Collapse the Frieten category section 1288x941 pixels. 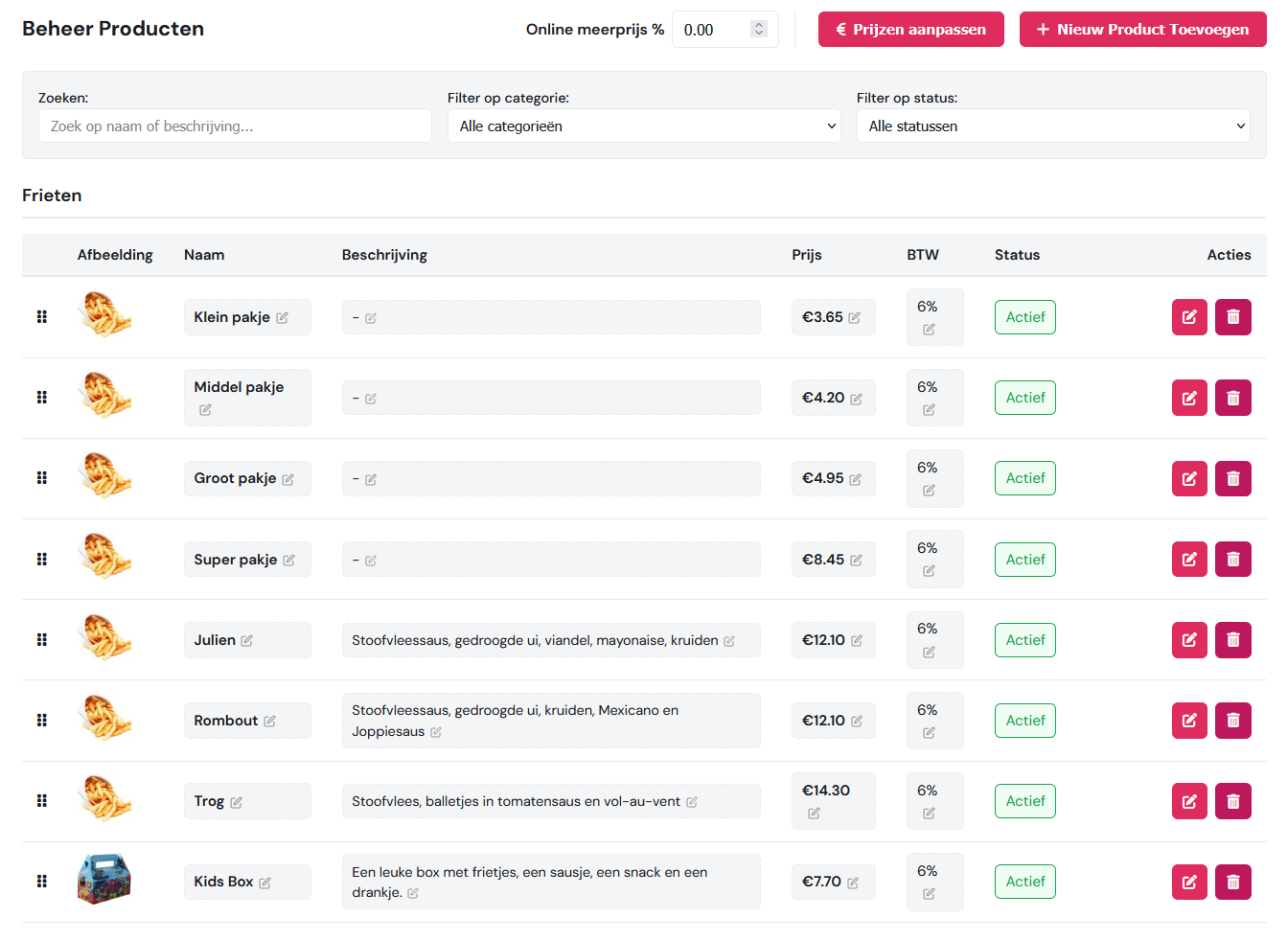(52, 195)
